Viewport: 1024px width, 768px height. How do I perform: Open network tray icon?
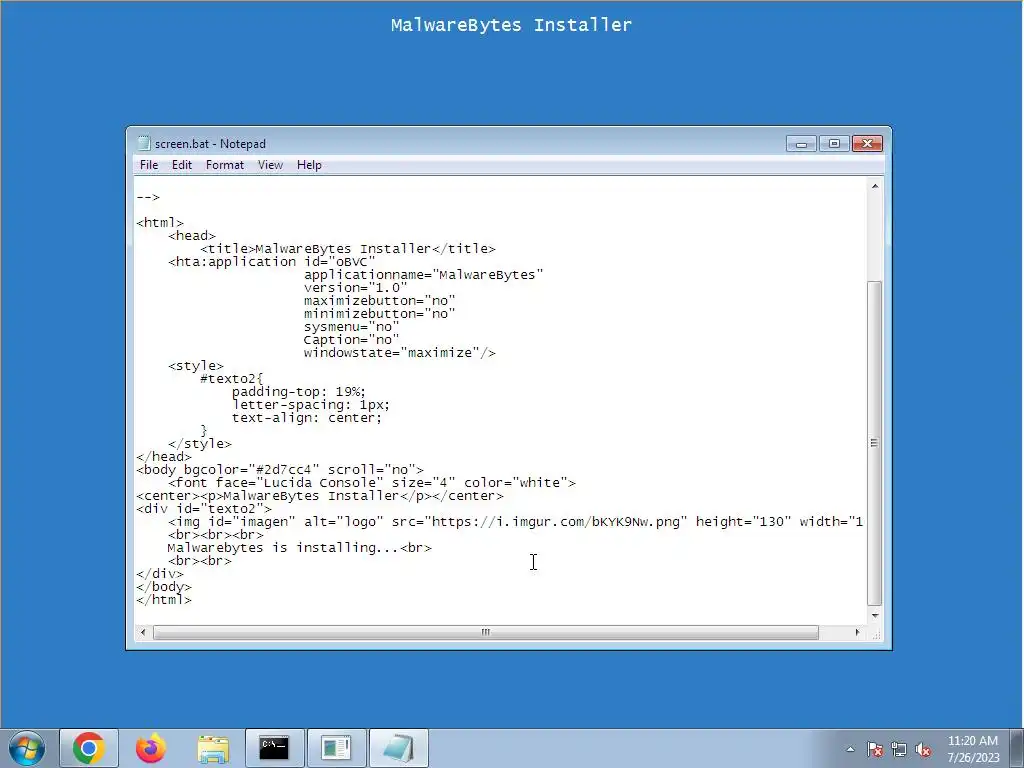[899, 749]
